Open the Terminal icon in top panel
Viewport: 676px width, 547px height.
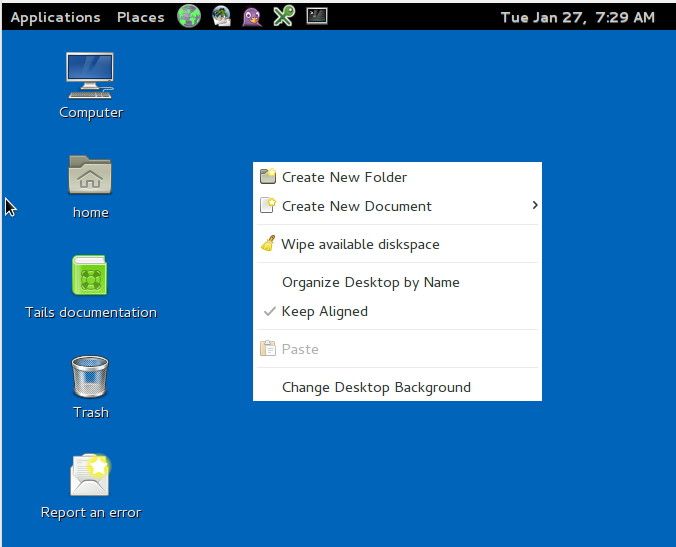click(x=317, y=16)
